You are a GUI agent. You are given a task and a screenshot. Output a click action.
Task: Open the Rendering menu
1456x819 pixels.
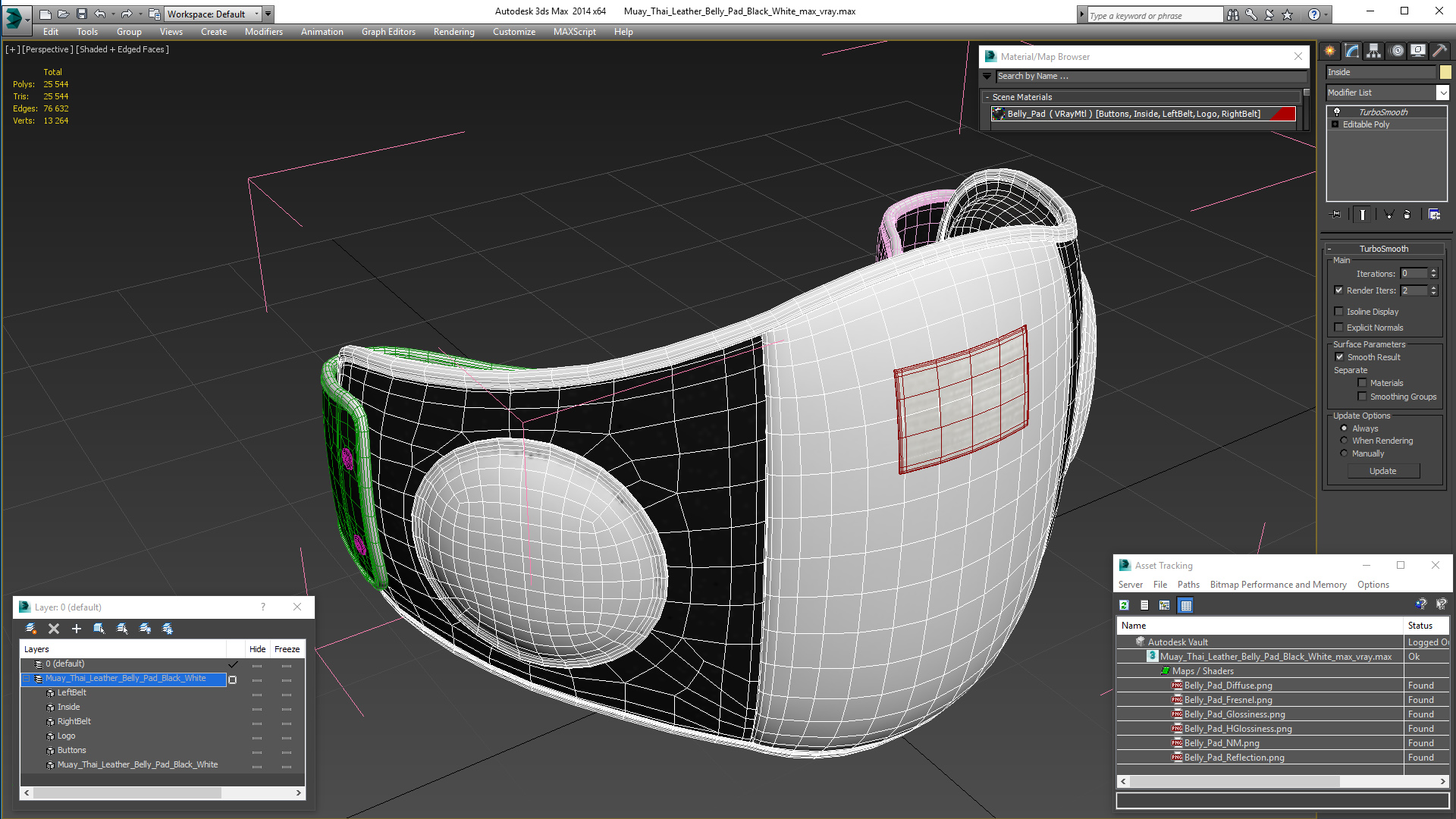tap(453, 32)
